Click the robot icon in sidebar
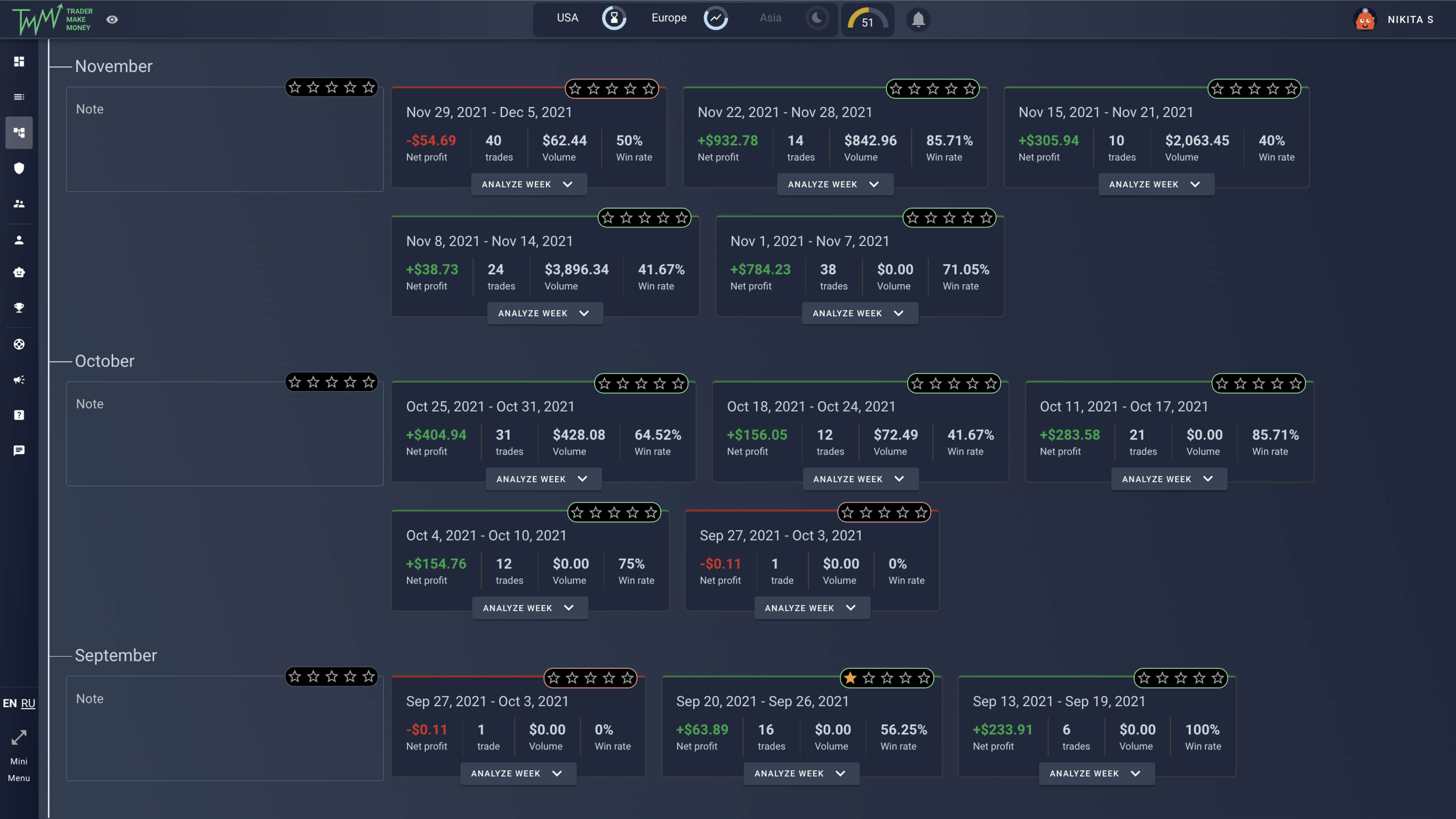Image resolution: width=1456 pixels, height=819 pixels. point(19,272)
